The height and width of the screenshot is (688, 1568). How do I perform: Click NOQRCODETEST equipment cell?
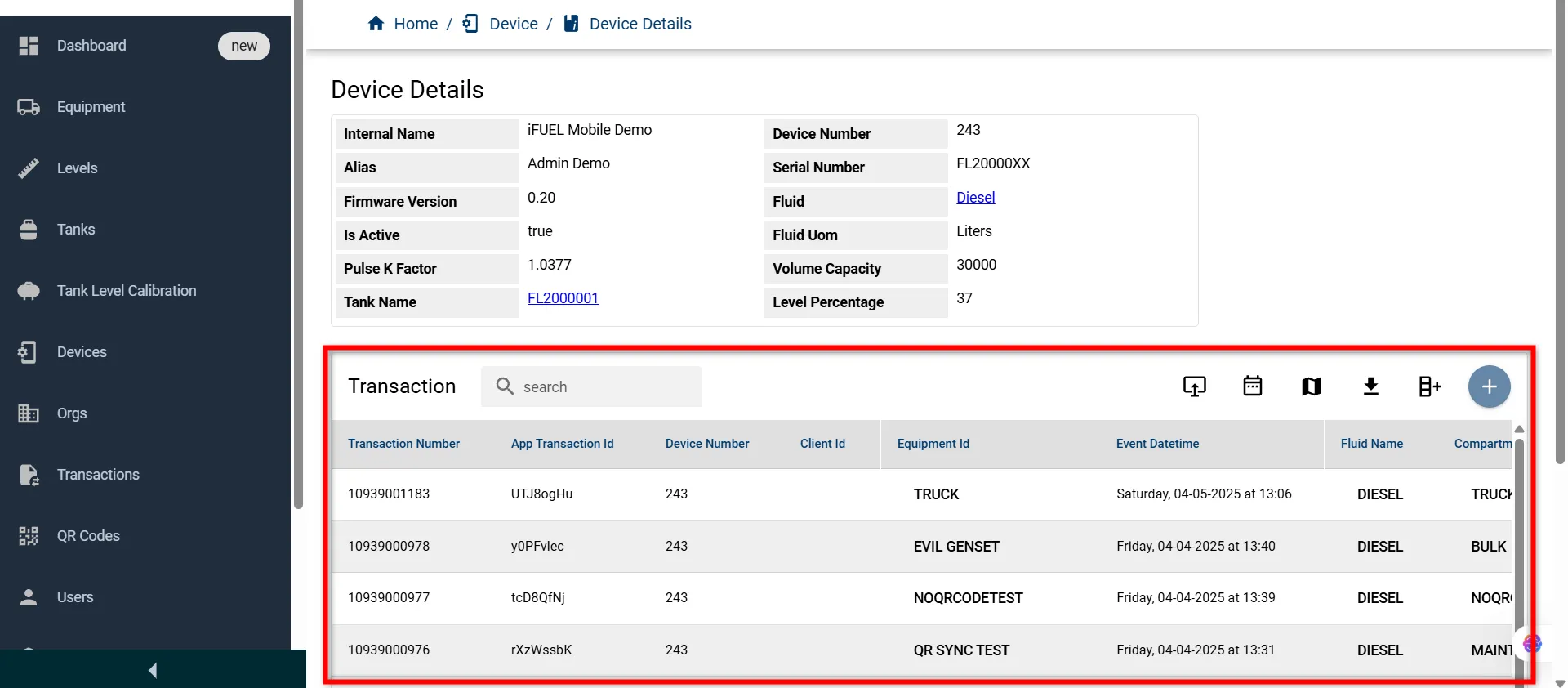(x=968, y=598)
